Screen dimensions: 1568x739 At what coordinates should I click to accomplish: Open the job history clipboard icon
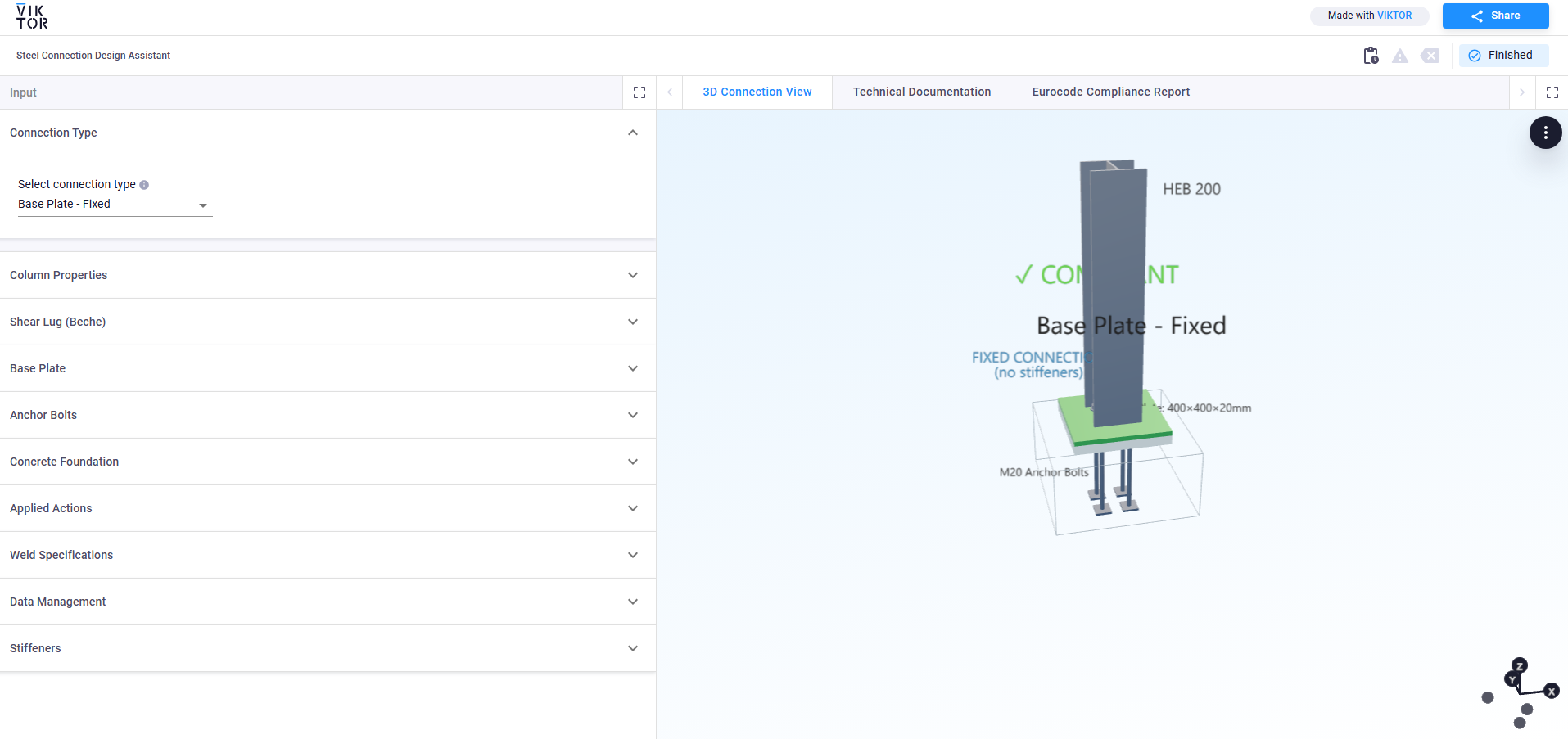1370,55
